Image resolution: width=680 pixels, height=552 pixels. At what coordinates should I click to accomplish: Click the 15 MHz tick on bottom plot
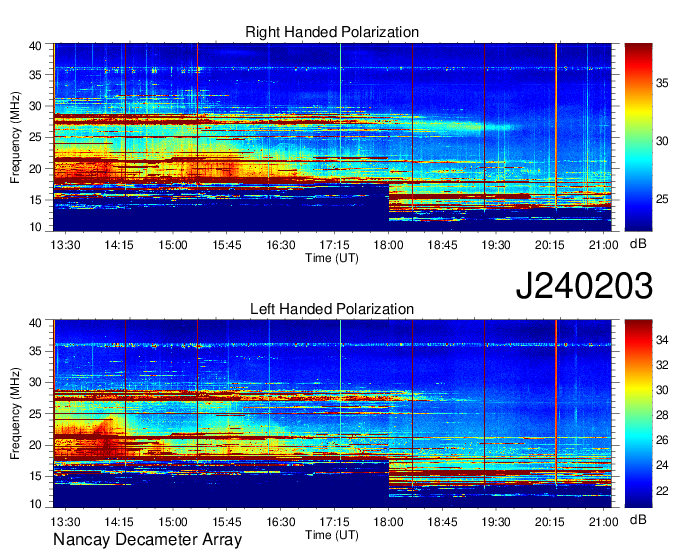coord(35,476)
